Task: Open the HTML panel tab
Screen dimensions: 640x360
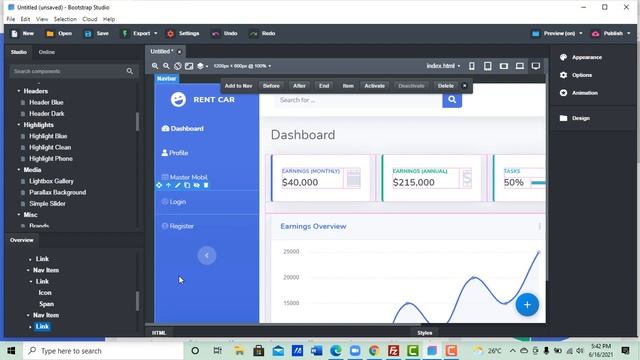Action: (x=159, y=333)
